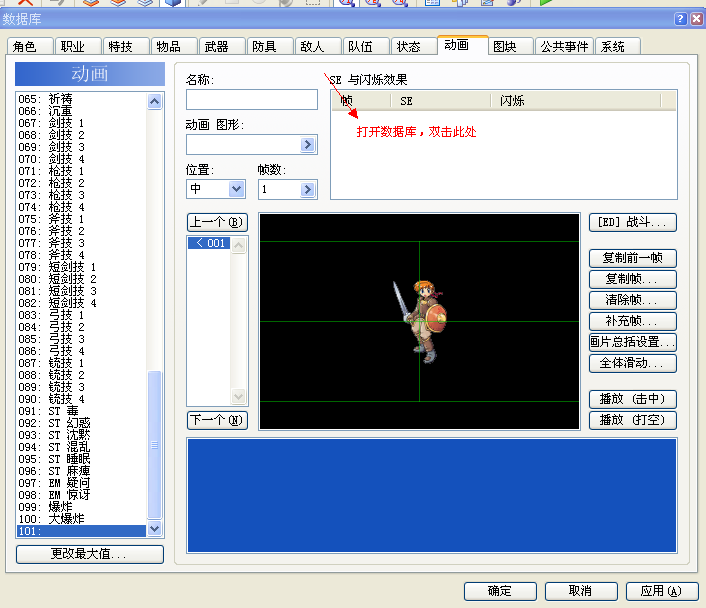Click the 取消 cancel button
The height and width of the screenshot is (608, 706).
click(581, 591)
